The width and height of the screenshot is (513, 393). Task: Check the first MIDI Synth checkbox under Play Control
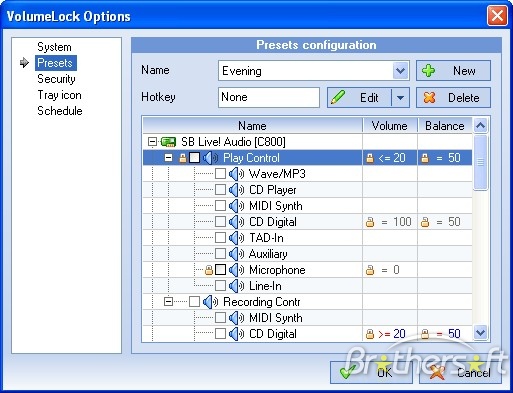(220, 206)
